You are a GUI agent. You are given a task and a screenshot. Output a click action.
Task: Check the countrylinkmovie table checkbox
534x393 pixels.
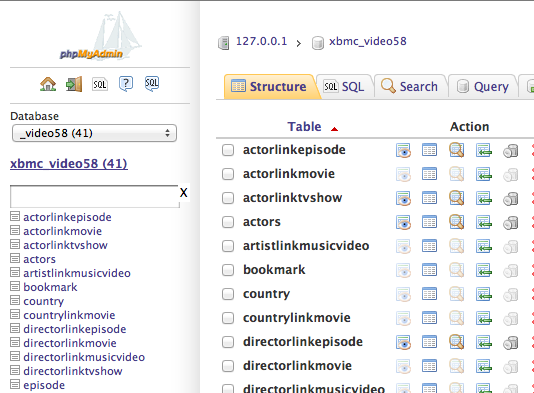click(x=228, y=318)
